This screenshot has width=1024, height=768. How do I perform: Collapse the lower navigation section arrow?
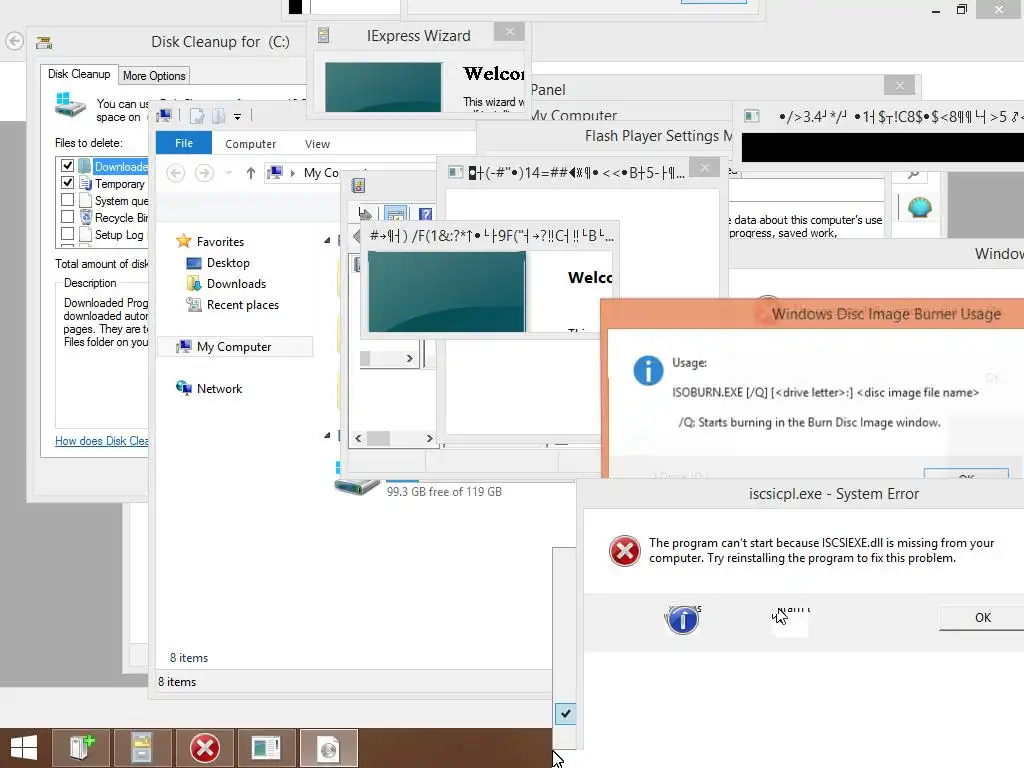327,436
